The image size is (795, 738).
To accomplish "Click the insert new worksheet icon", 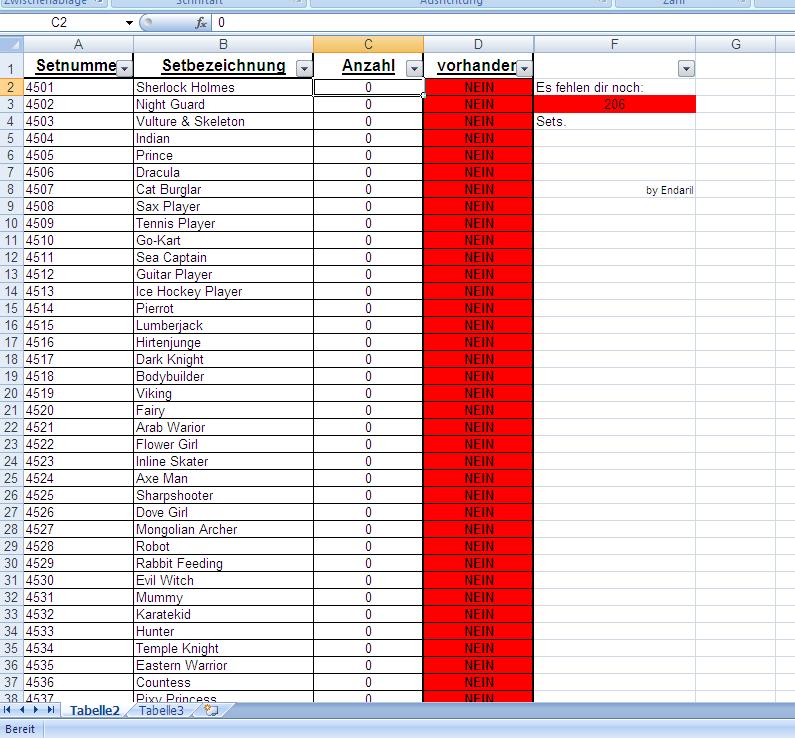I will [210, 710].
